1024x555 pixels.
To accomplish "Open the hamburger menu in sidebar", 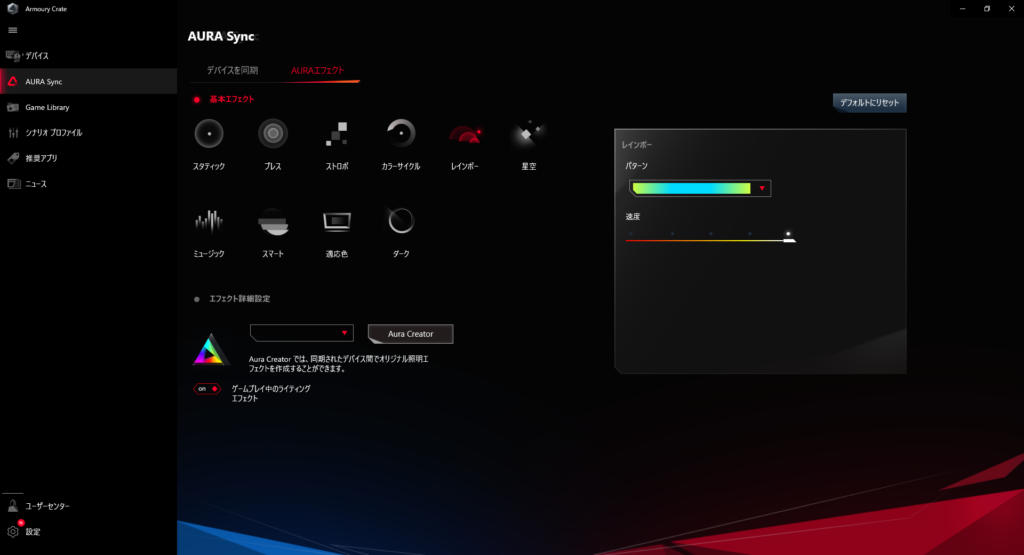I will (12, 30).
